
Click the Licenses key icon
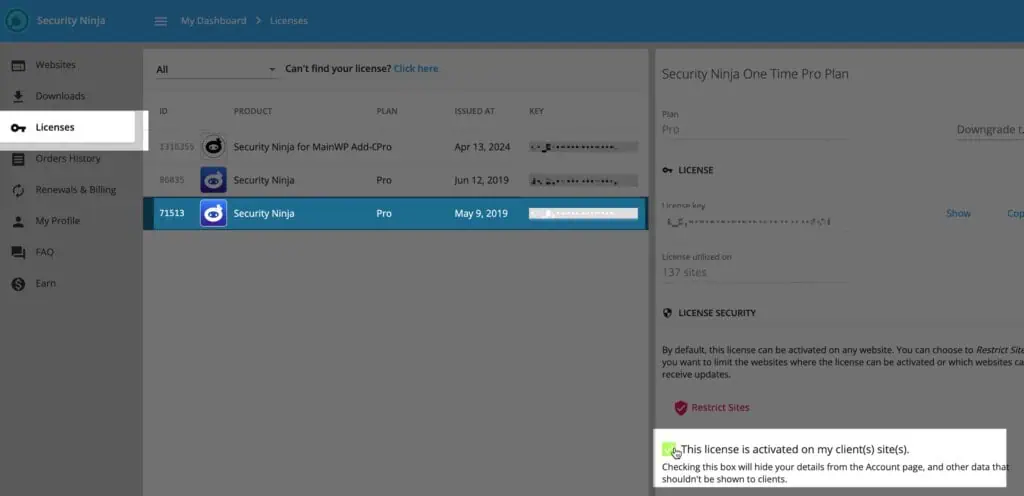[18, 128]
